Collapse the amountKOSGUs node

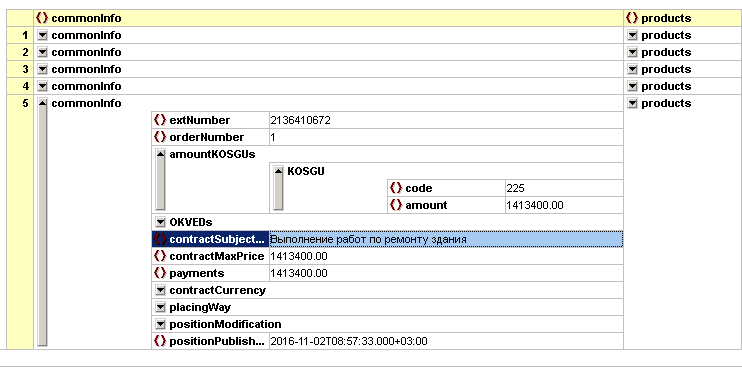tap(160, 154)
